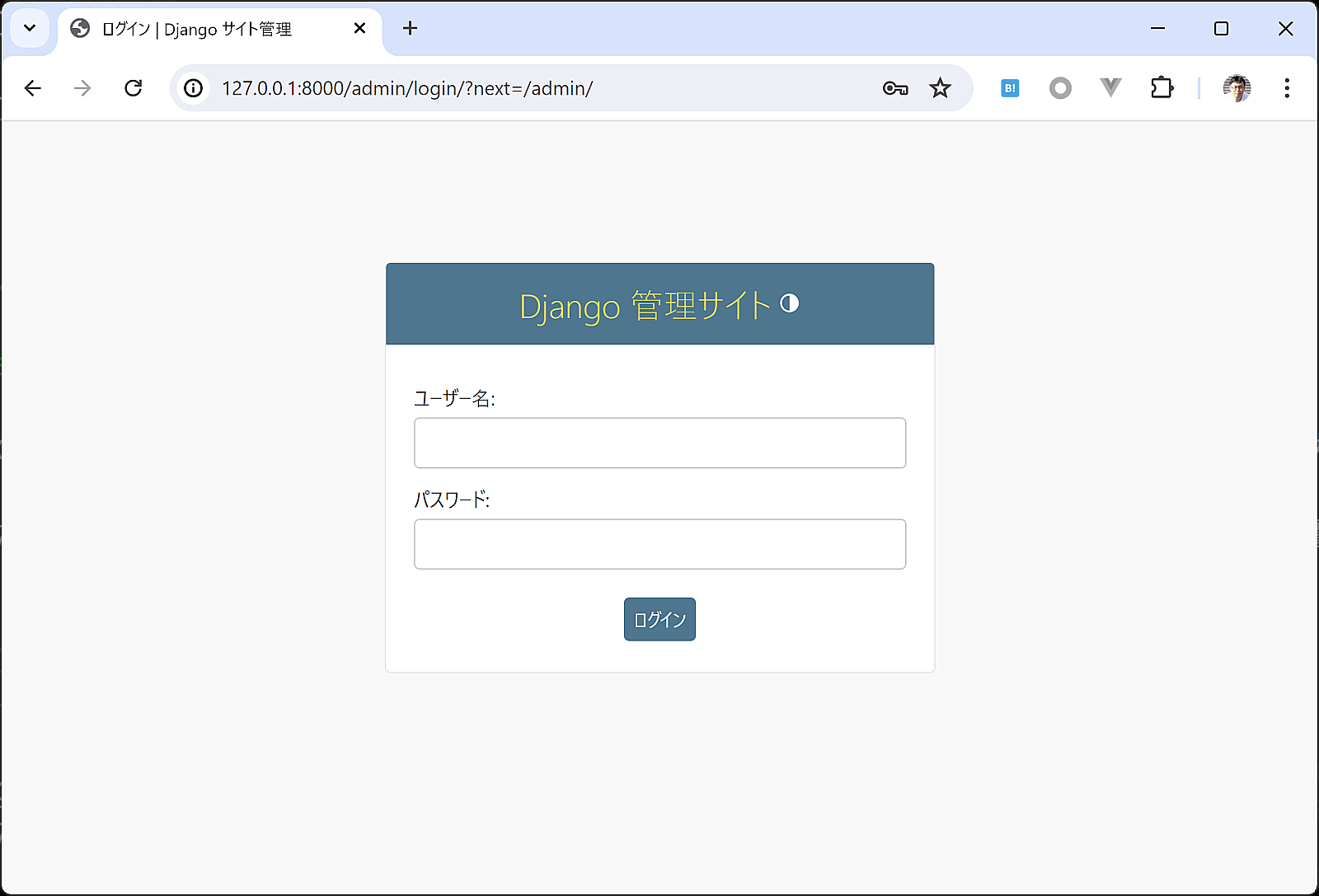1319x896 pixels.
Task: Click the ログイン button
Action: (659, 619)
